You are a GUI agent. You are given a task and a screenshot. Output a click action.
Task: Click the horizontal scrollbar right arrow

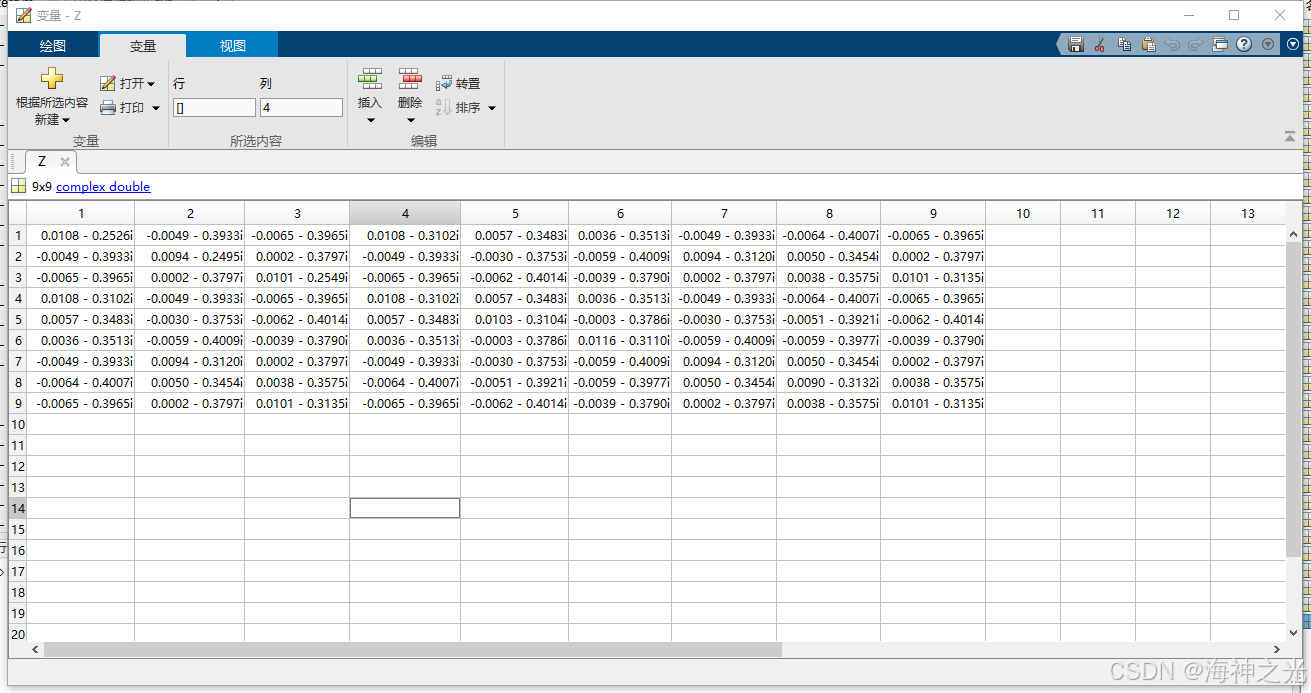tap(1275, 650)
